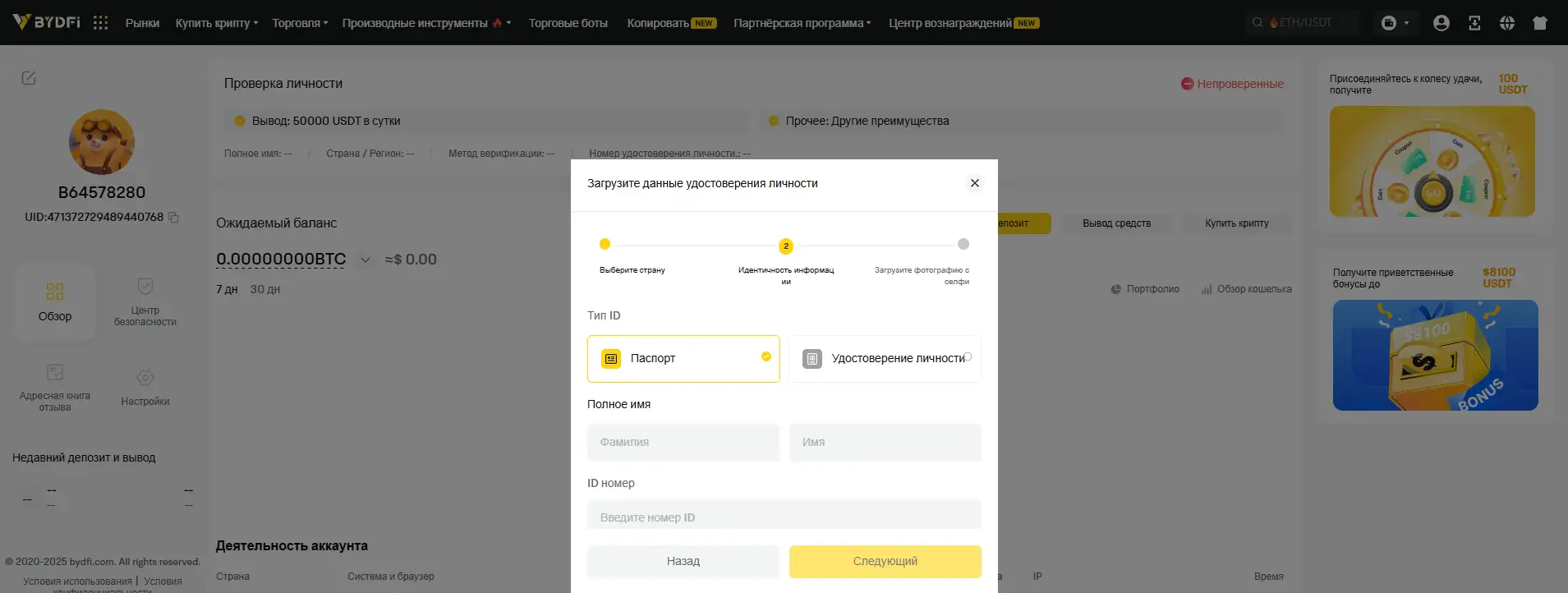1568x593 pixels.
Task: Open Центр вознаграждений menu item
Action: (964, 23)
